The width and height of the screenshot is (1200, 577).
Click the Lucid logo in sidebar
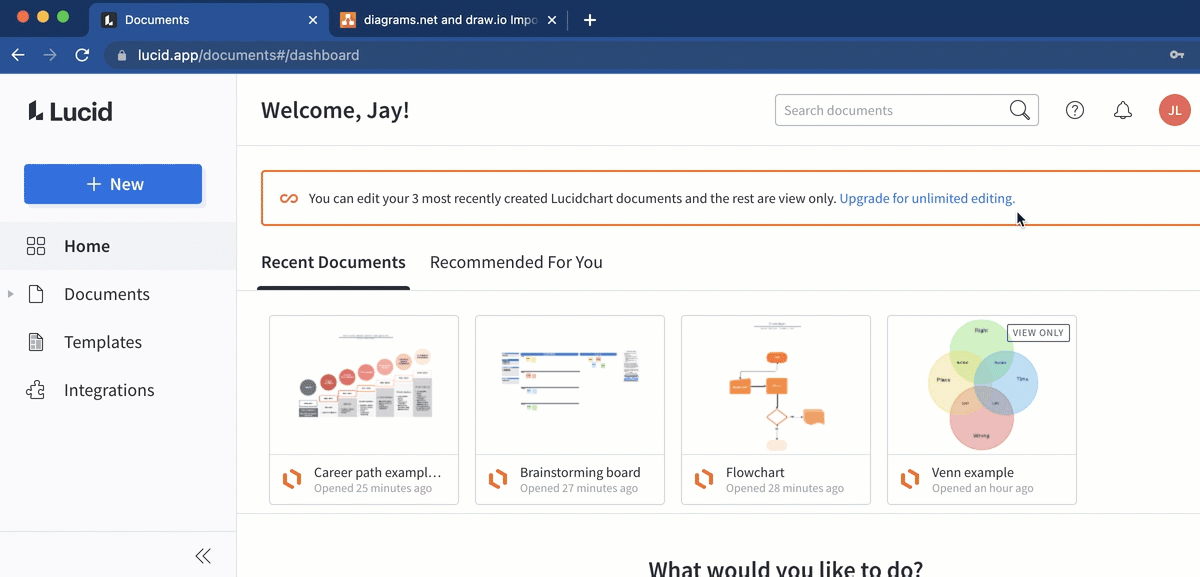point(70,111)
